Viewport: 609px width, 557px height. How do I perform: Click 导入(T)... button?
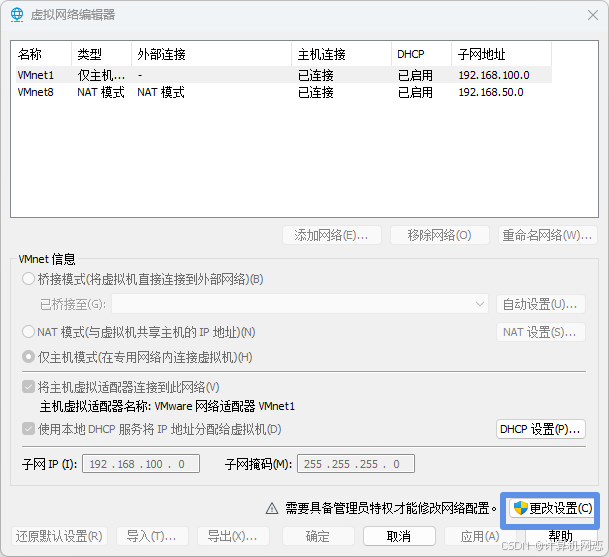(x=152, y=536)
